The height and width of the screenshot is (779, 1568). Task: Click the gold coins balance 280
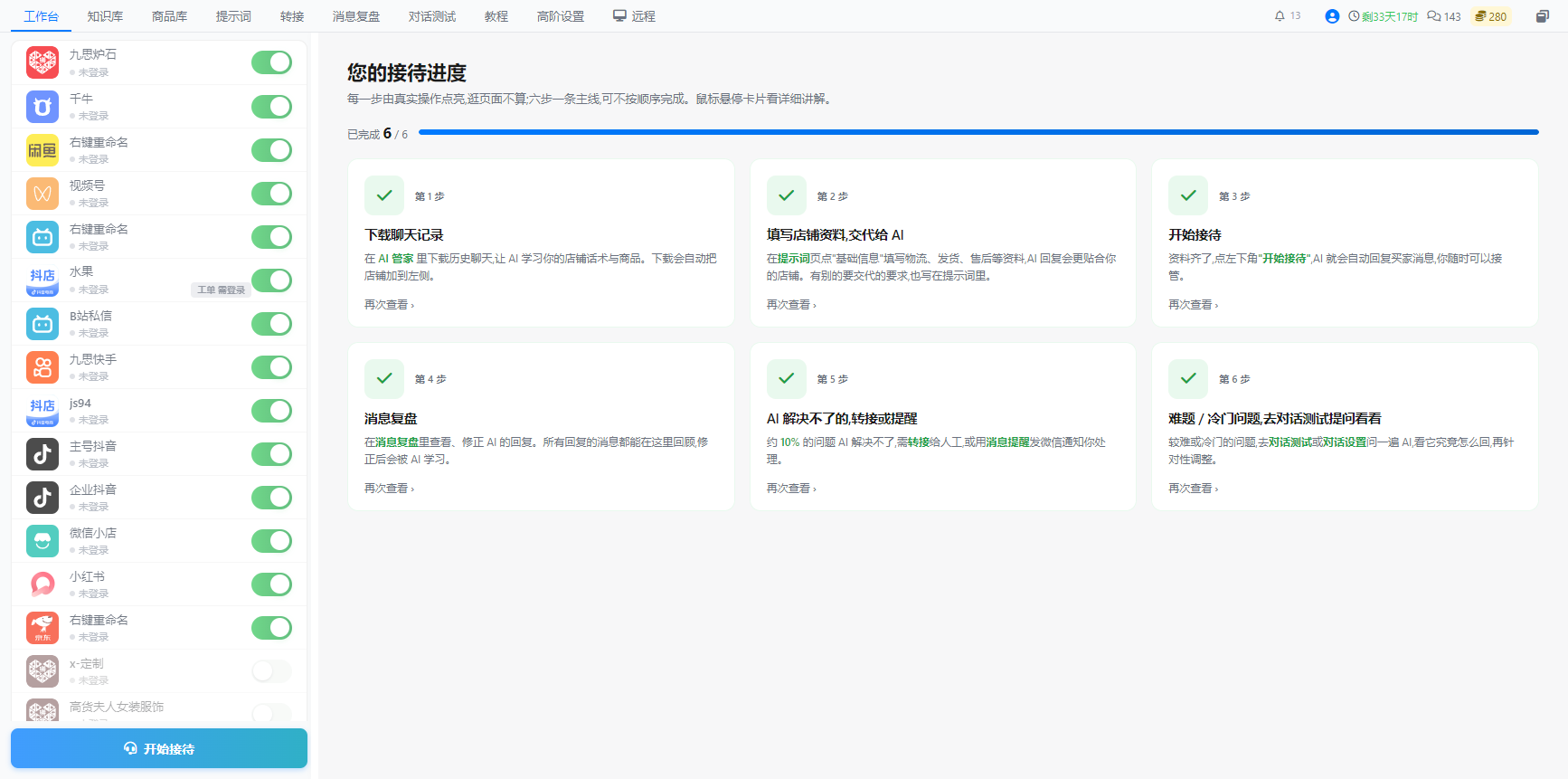point(1491,16)
